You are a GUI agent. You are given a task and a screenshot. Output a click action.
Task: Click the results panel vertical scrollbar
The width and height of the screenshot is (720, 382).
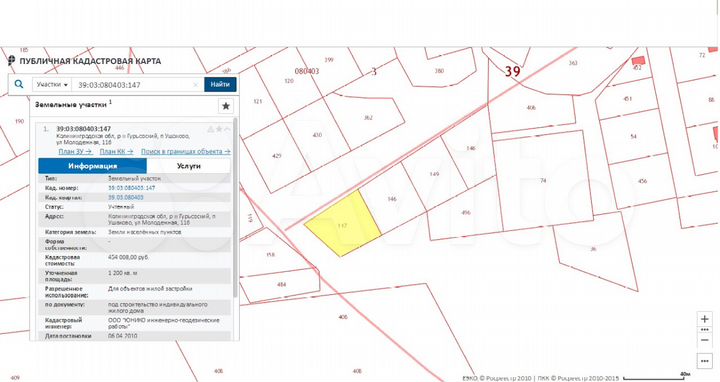tap(236, 207)
